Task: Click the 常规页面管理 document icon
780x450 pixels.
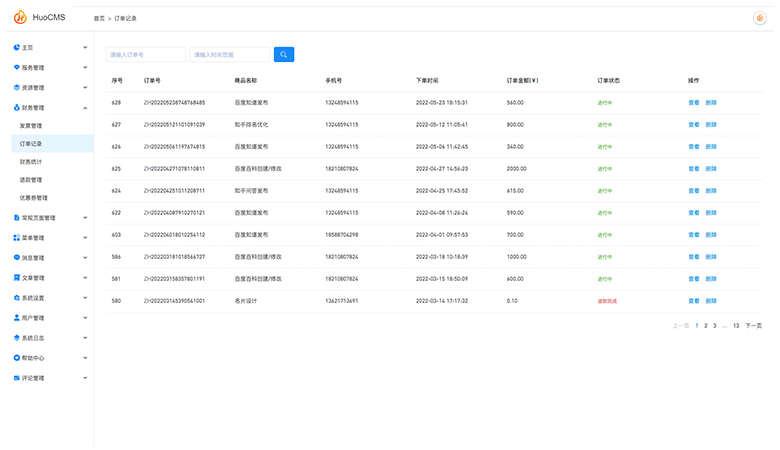Action: click(16, 217)
